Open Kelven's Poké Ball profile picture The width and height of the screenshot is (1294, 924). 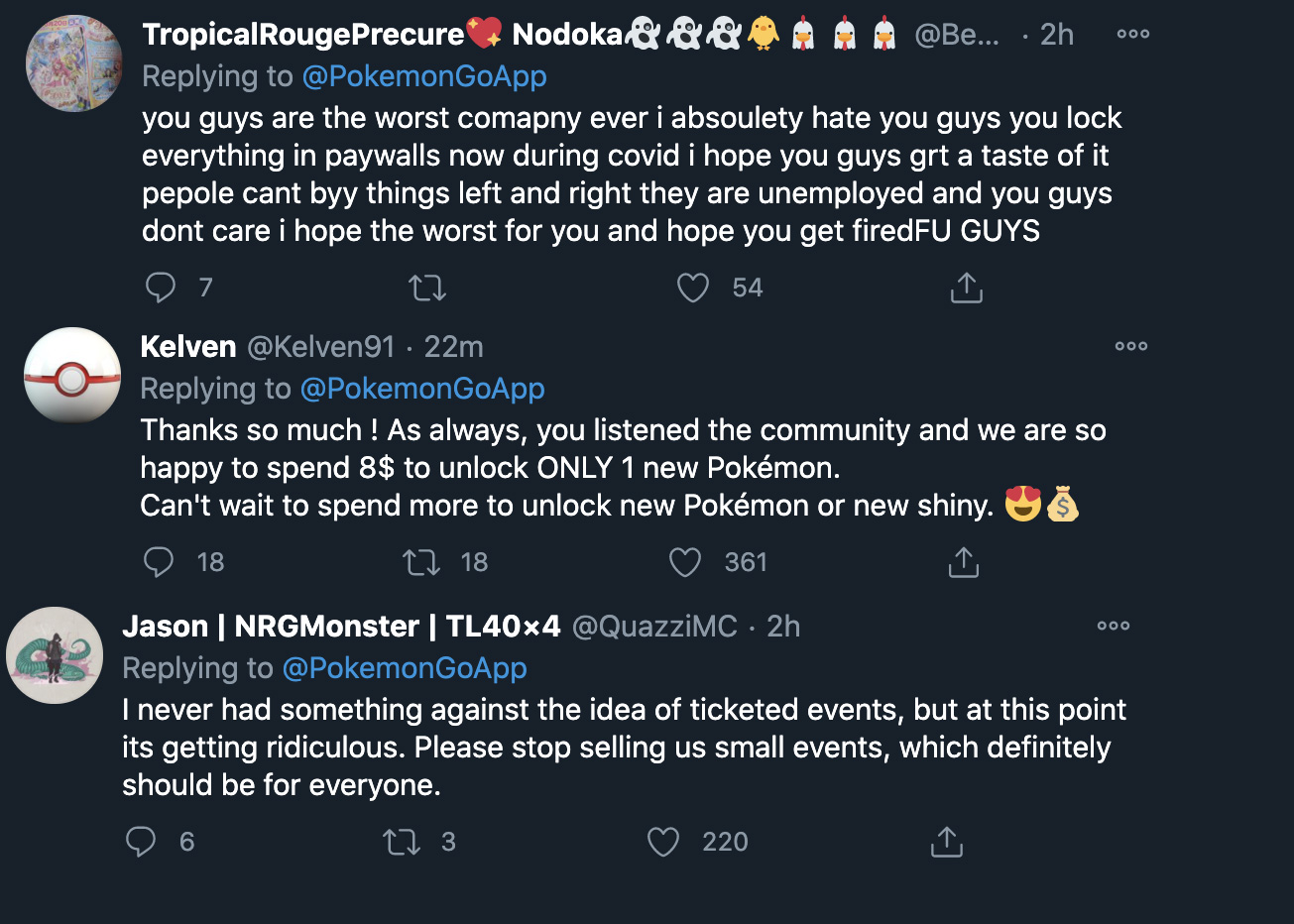tap(72, 377)
